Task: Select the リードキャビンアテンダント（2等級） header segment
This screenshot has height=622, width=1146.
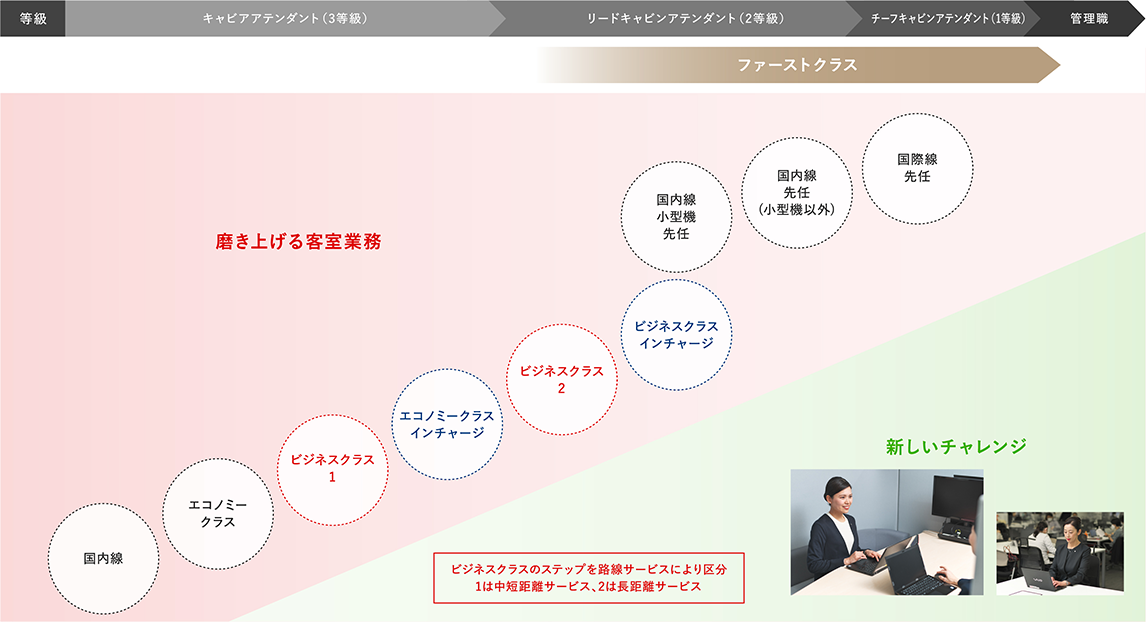Action: 684,18
